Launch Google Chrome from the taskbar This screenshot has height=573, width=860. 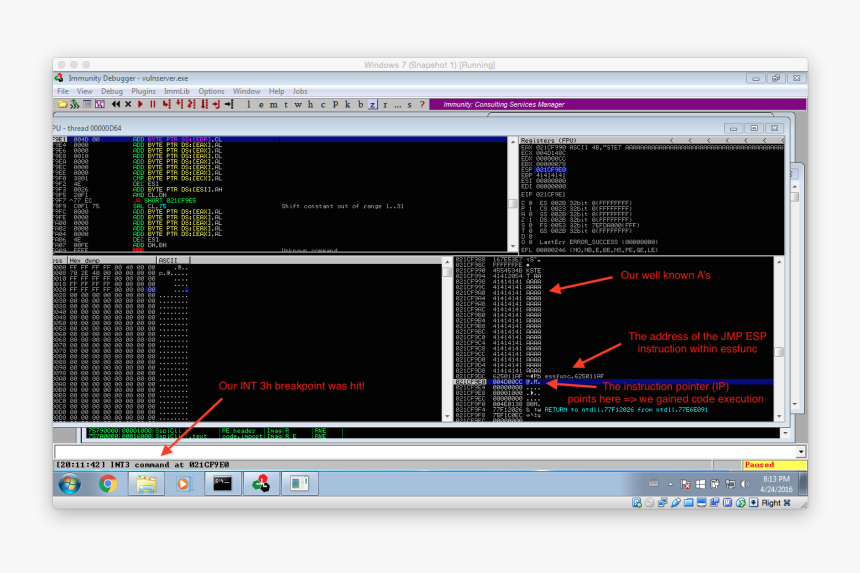click(x=108, y=484)
